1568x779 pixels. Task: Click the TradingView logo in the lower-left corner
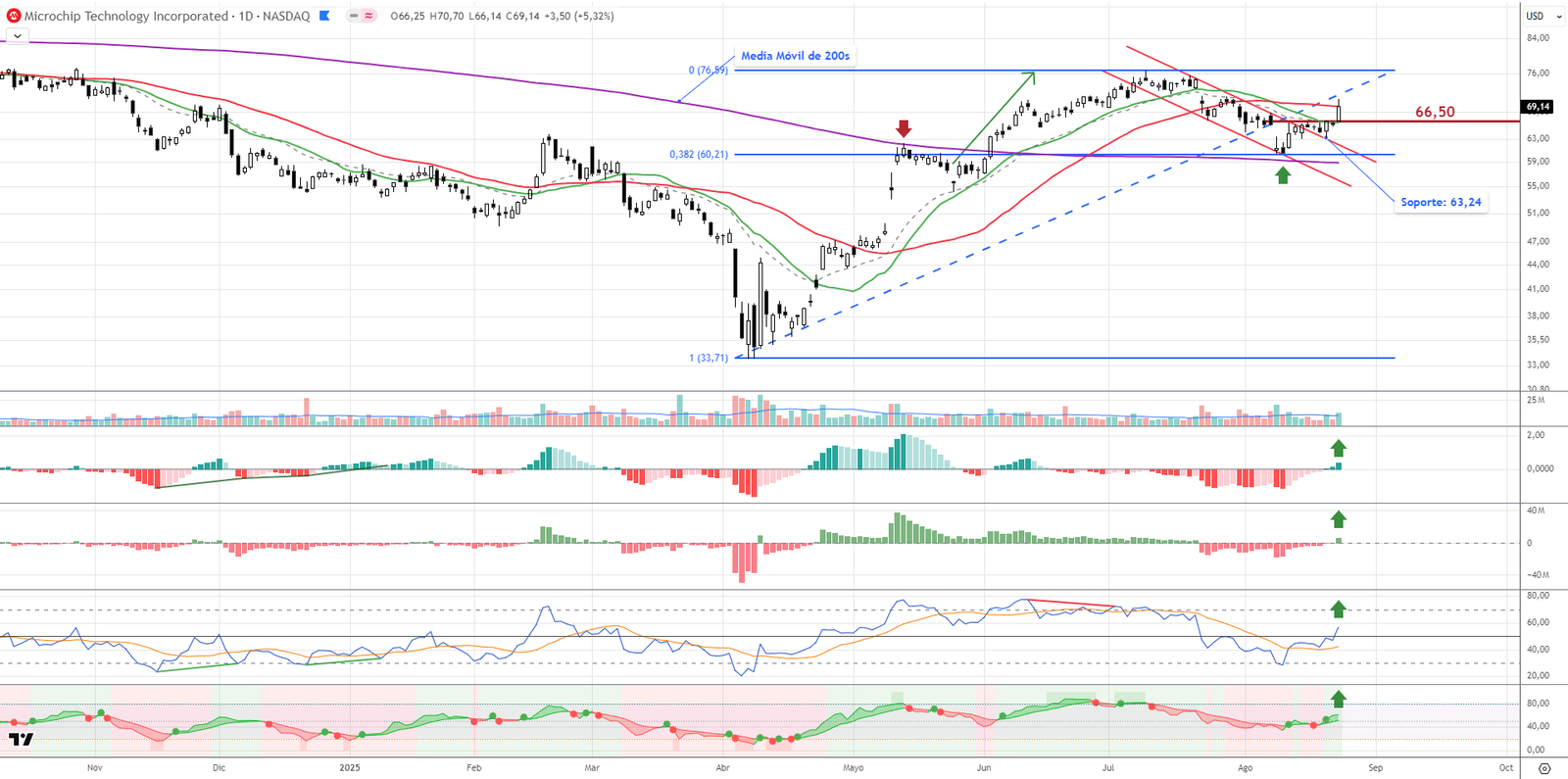click(21, 739)
